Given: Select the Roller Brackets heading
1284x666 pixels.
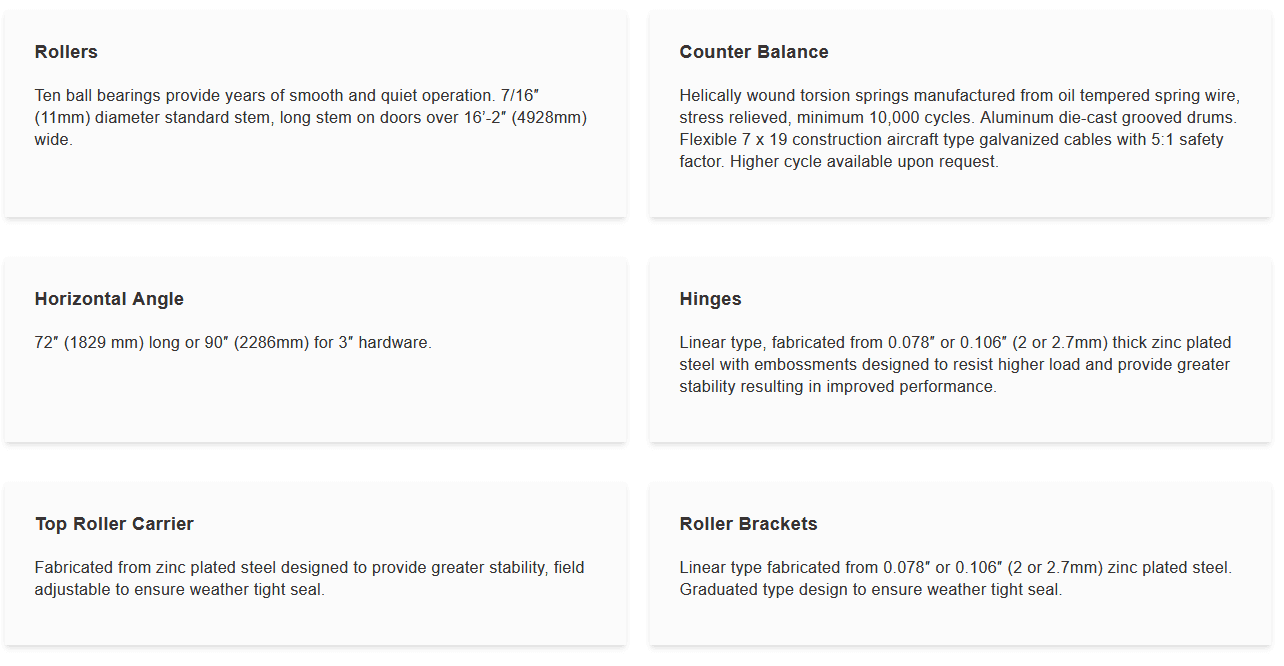Looking at the screenshot, I should 748,524.
